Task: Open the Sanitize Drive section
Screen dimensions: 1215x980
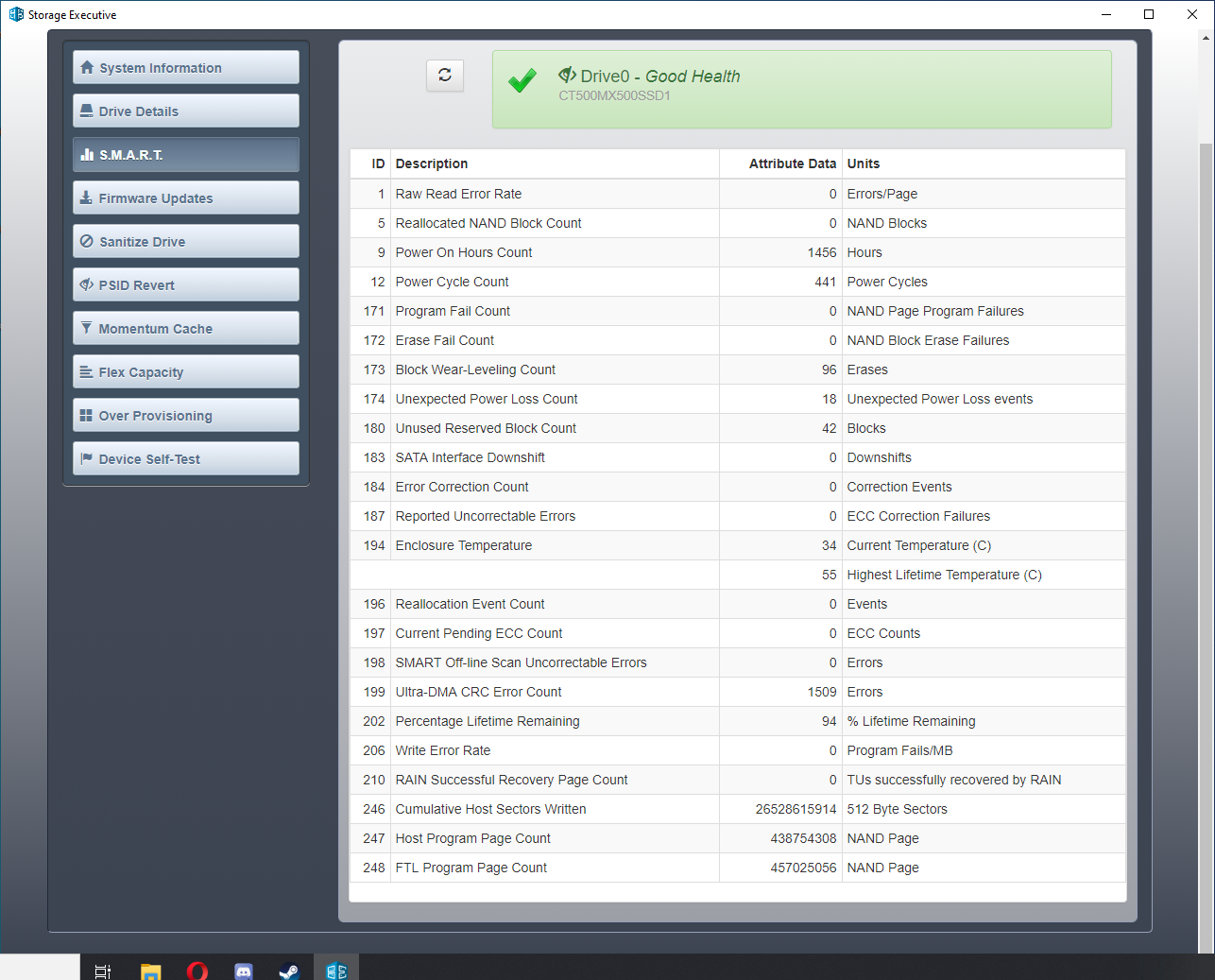Action: pos(186,241)
